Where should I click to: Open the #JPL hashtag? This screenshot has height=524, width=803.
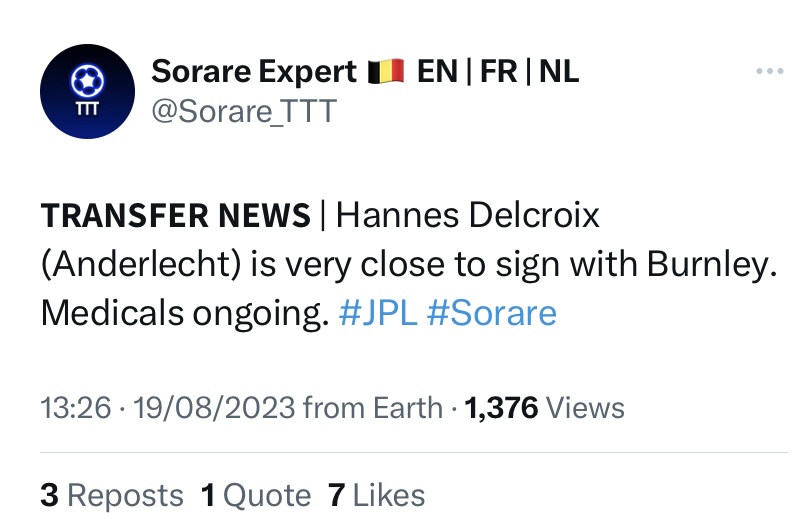pos(378,313)
